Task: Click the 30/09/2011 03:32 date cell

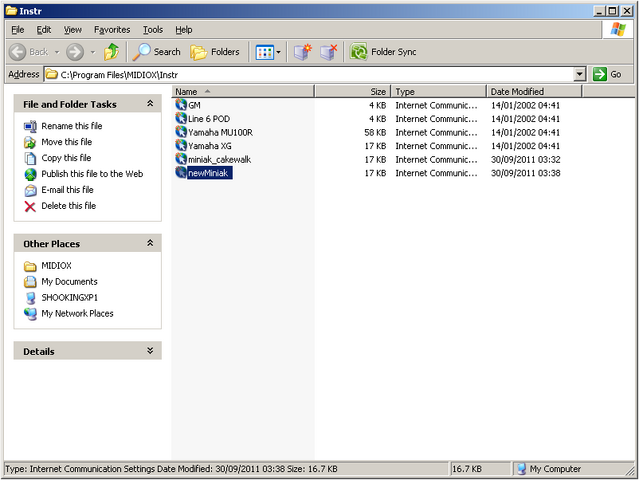Action: 526,159
